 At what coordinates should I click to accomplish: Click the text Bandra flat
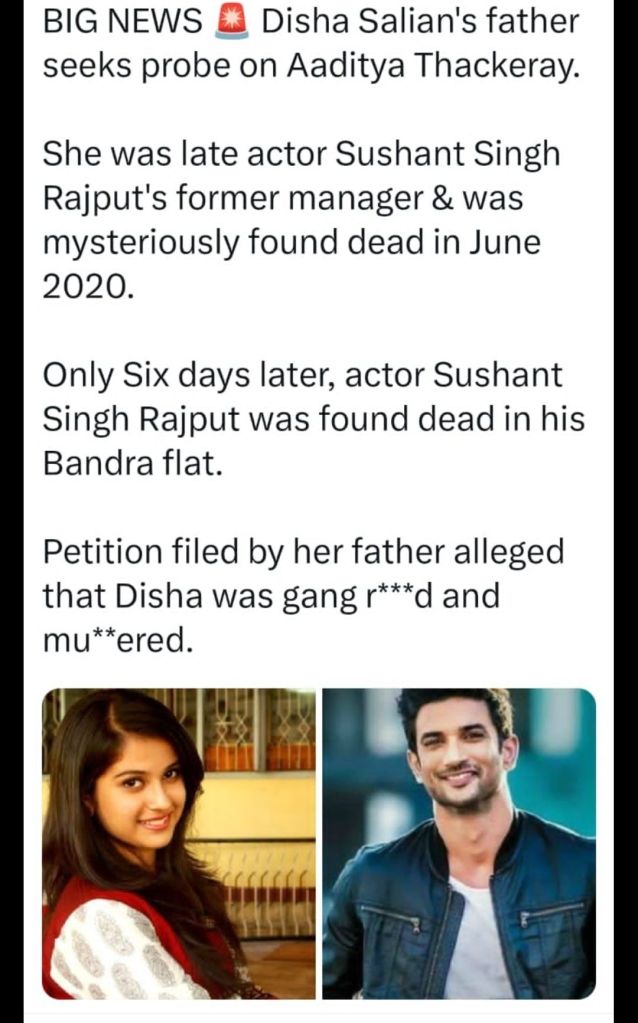132,464
